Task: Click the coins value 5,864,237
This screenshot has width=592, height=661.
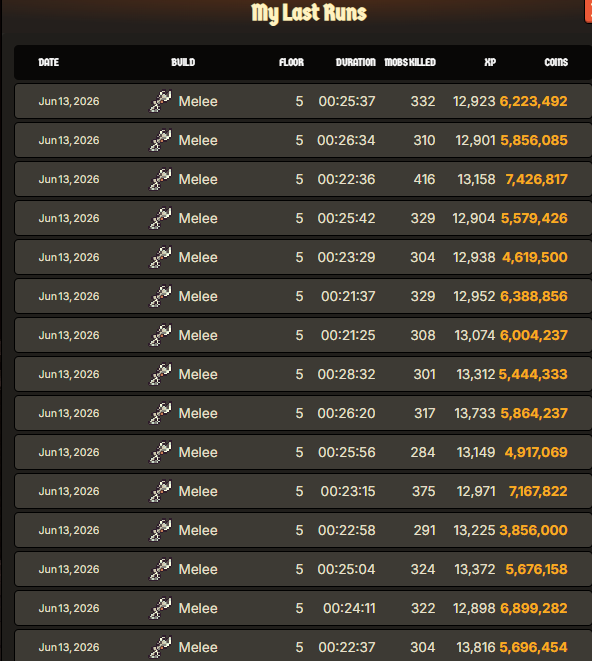Action: [534, 413]
